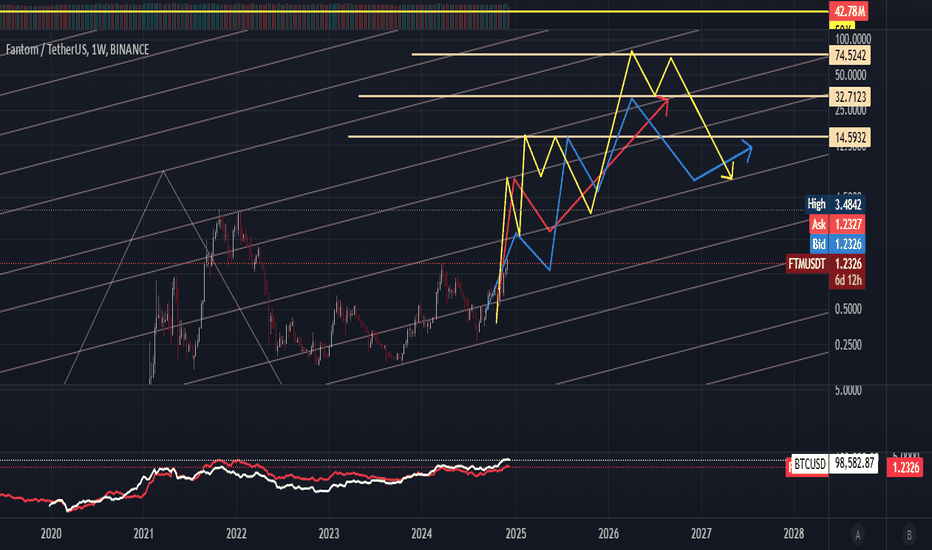This screenshot has width=932, height=550.
Task: Click the Bid 1.2326 price label
Action: tap(837, 244)
